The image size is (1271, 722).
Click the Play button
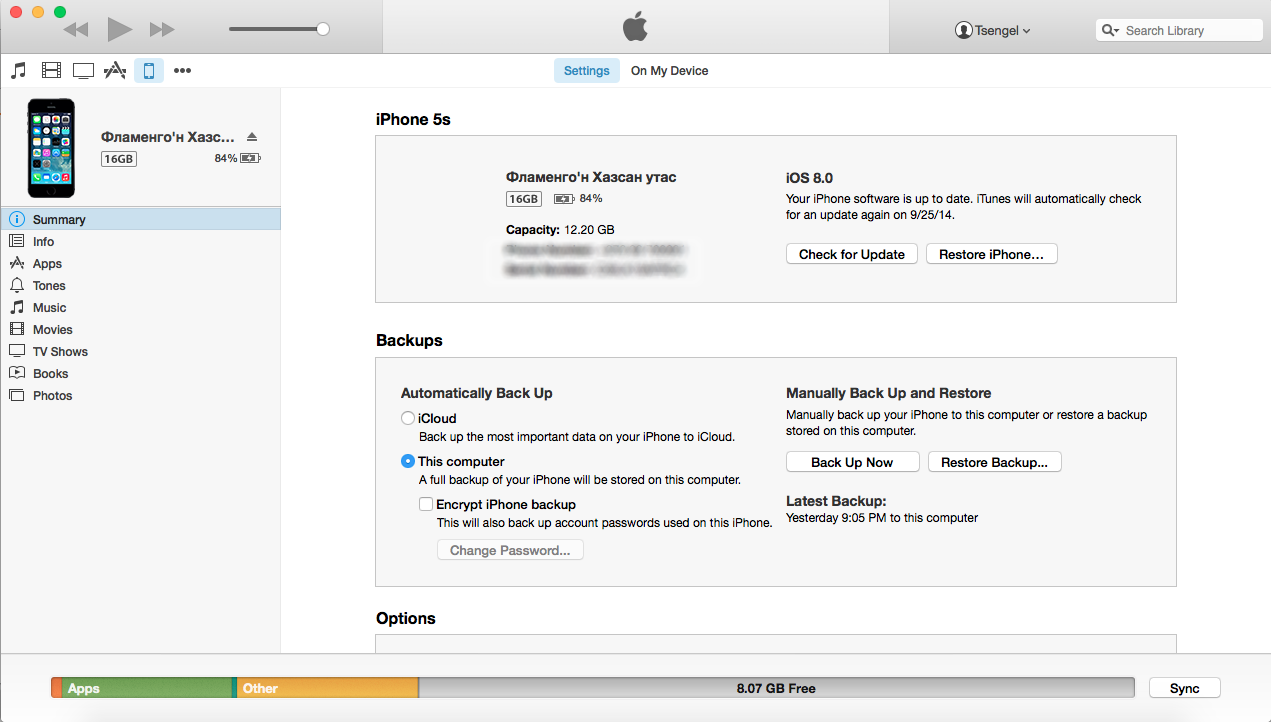(119, 29)
